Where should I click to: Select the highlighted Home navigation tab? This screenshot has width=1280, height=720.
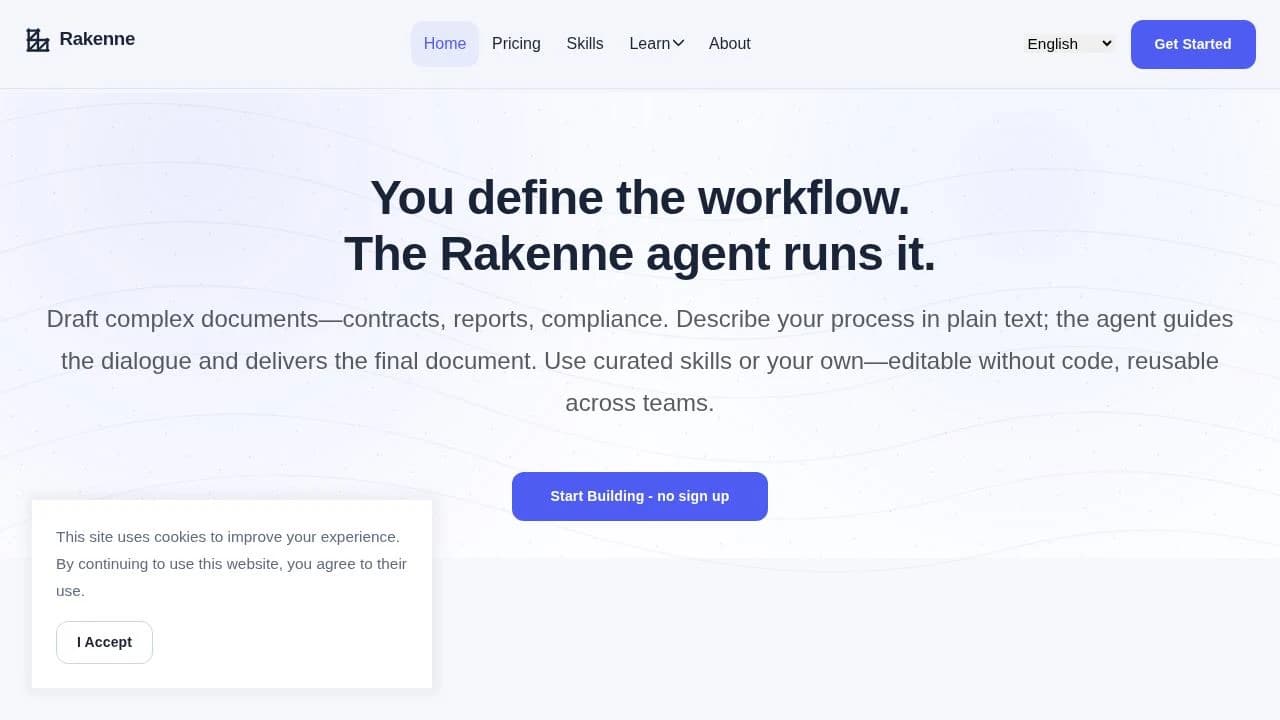tap(444, 43)
